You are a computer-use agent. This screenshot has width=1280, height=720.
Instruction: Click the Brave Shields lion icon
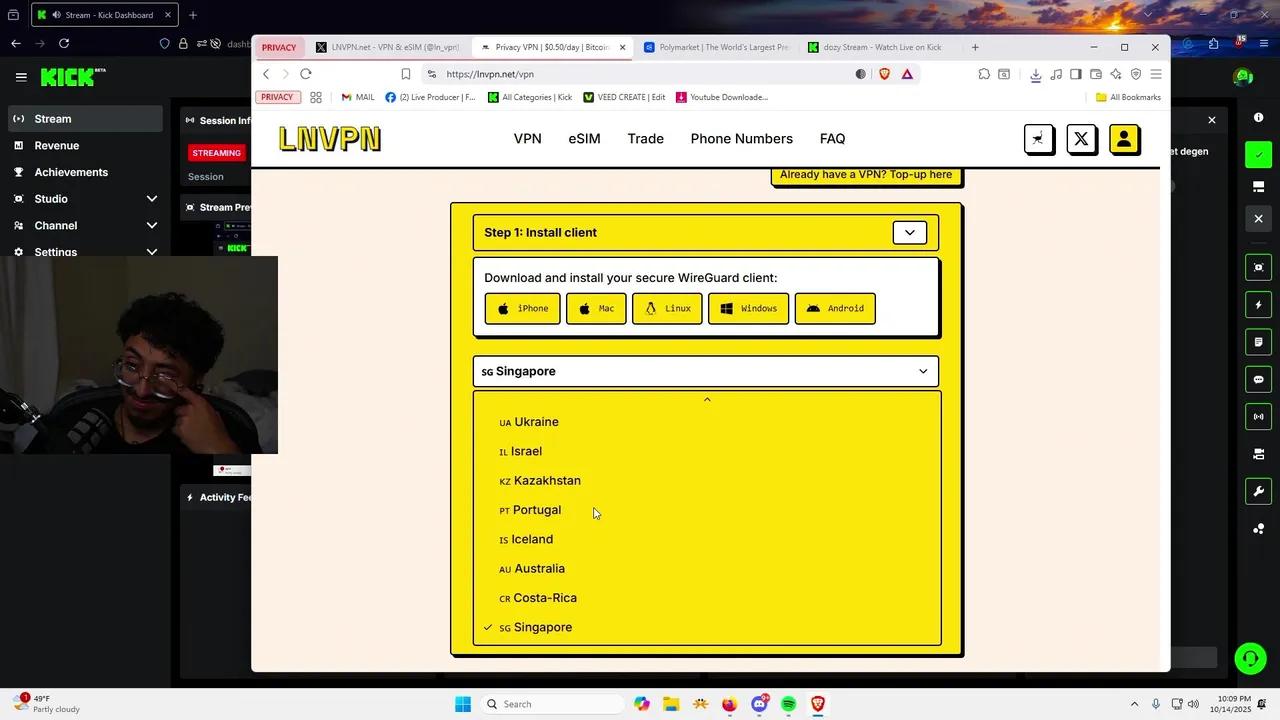coord(884,74)
